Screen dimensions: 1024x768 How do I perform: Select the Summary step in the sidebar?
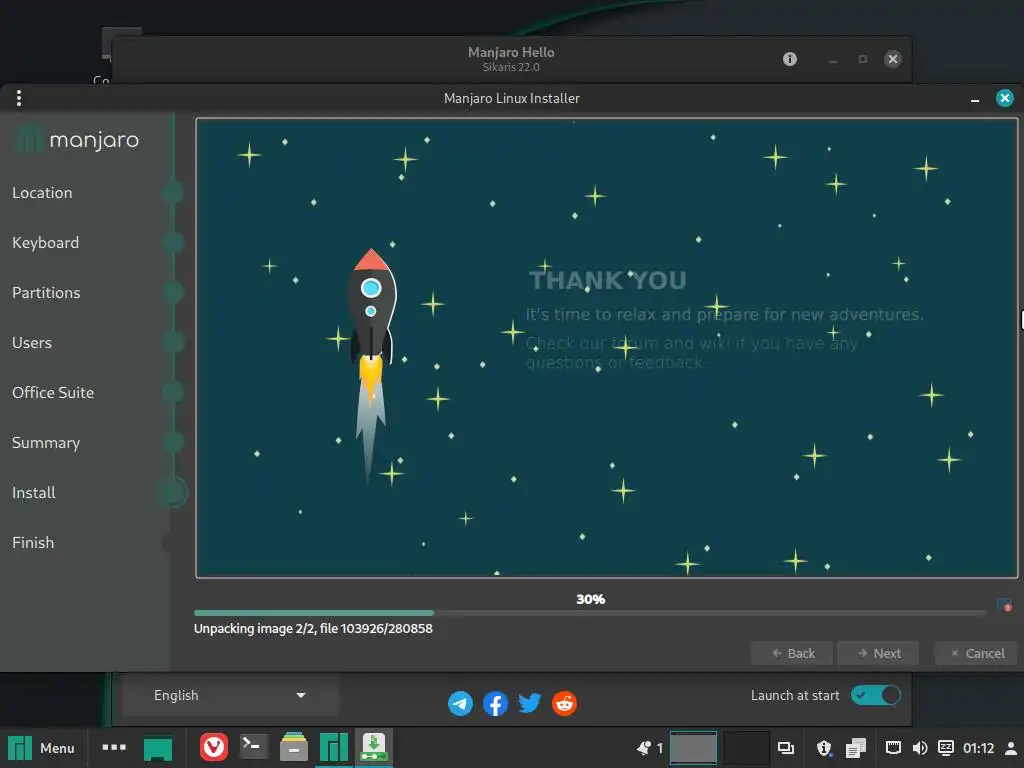click(x=46, y=443)
